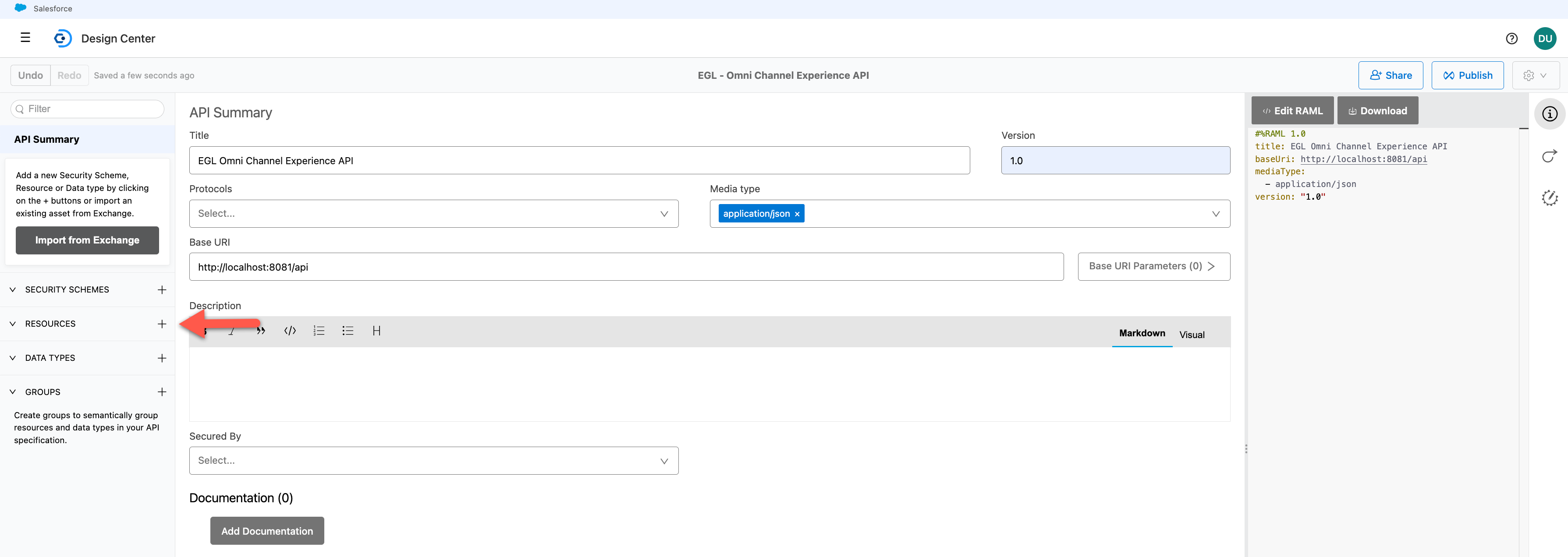Expand Base URI Parameters panel

coord(1153,266)
